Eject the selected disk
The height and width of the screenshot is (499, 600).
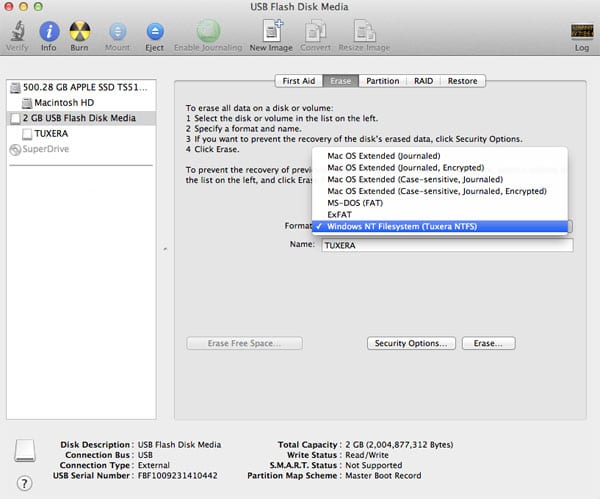[155, 31]
